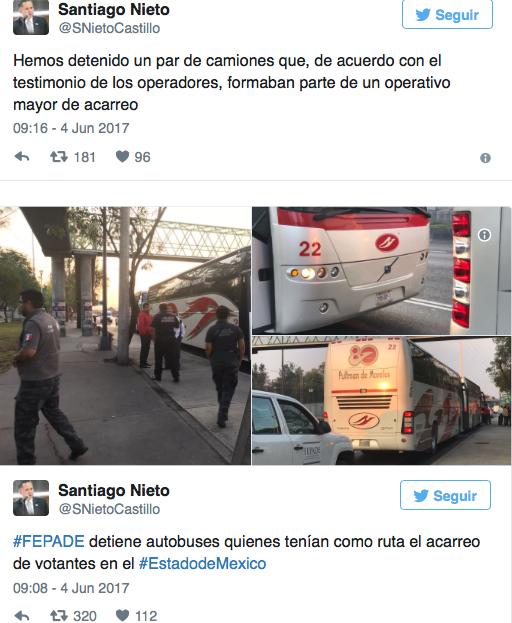
Task: Open the 09:08 - 4 Jun 2017 timestamp
Action: [71, 588]
